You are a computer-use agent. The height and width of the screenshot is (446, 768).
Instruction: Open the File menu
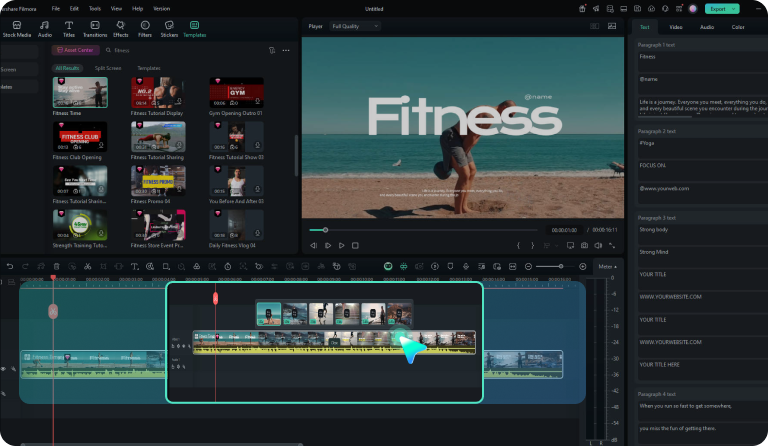pos(56,9)
